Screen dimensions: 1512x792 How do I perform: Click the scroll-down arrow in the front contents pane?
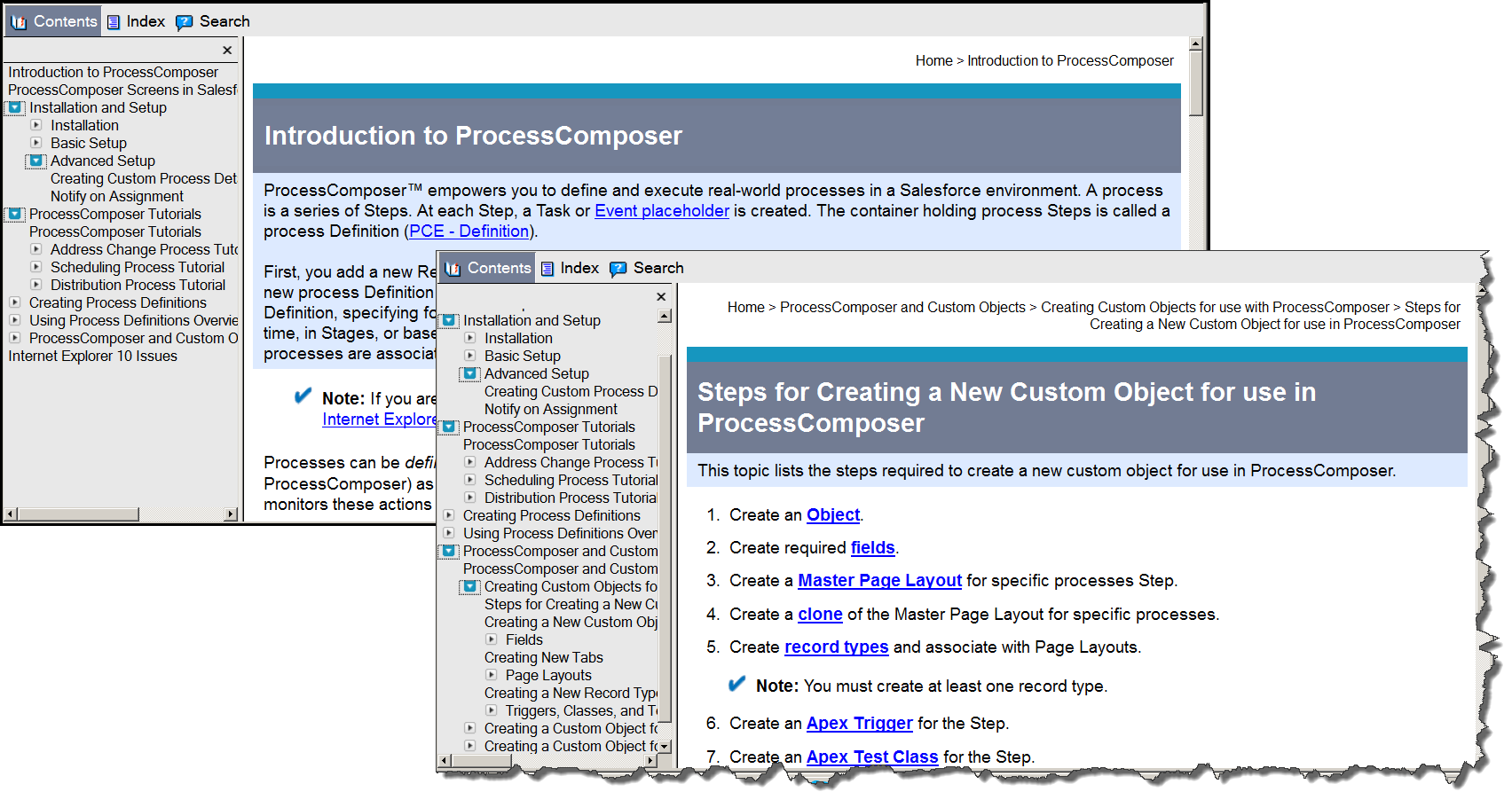pos(665,747)
